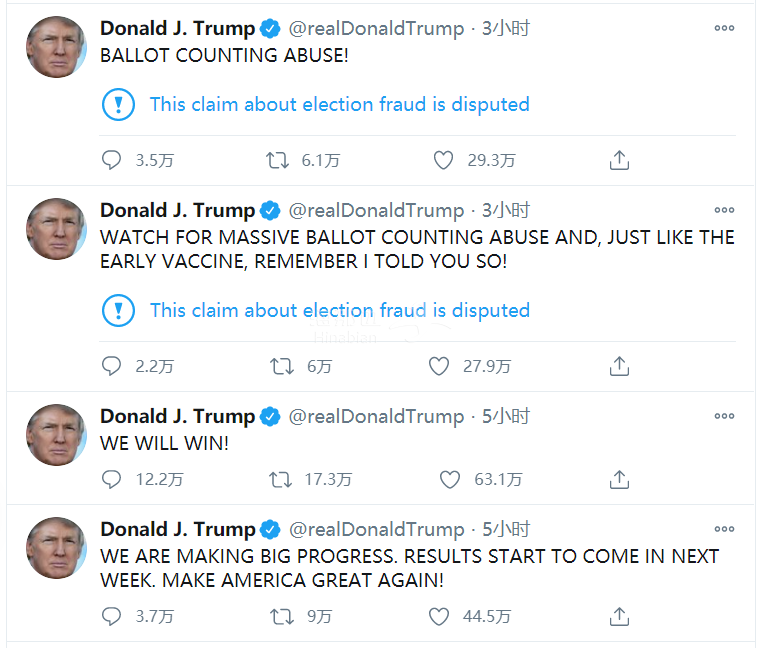
Task: Open disputed claim notice under first tweet
Action: [x=339, y=104]
